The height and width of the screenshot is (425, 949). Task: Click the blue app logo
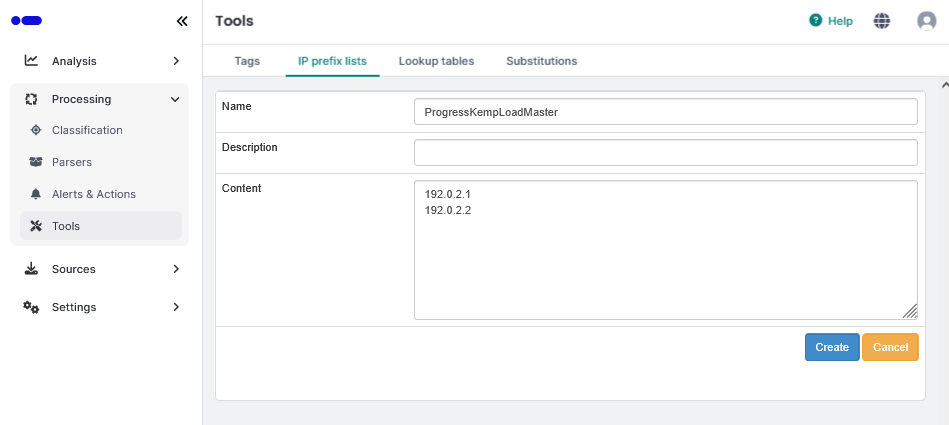27,21
